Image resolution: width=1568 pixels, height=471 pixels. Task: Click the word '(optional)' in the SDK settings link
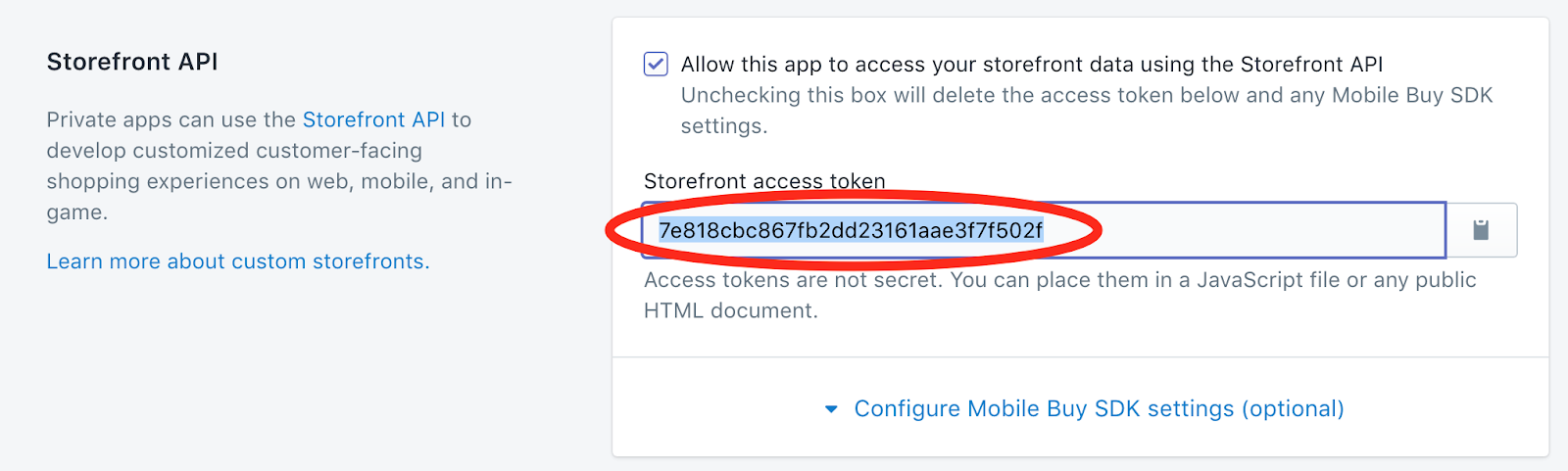click(1293, 408)
